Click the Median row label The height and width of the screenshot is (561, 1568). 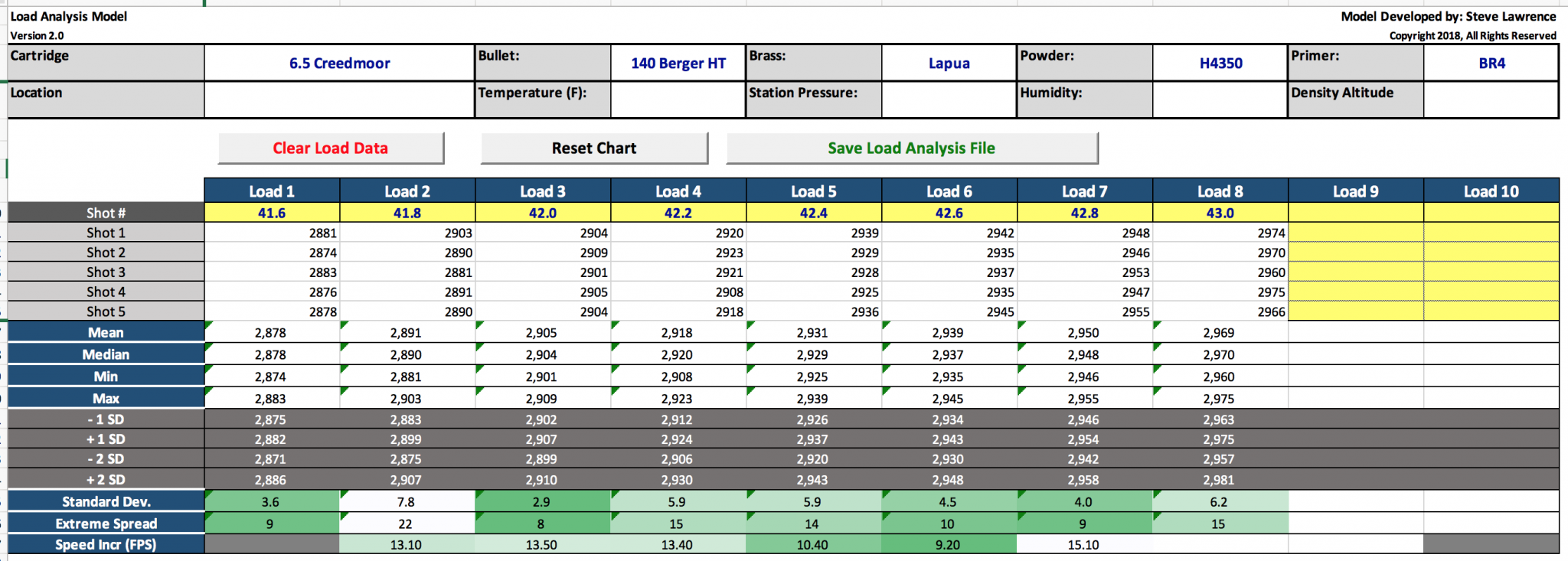pos(106,354)
